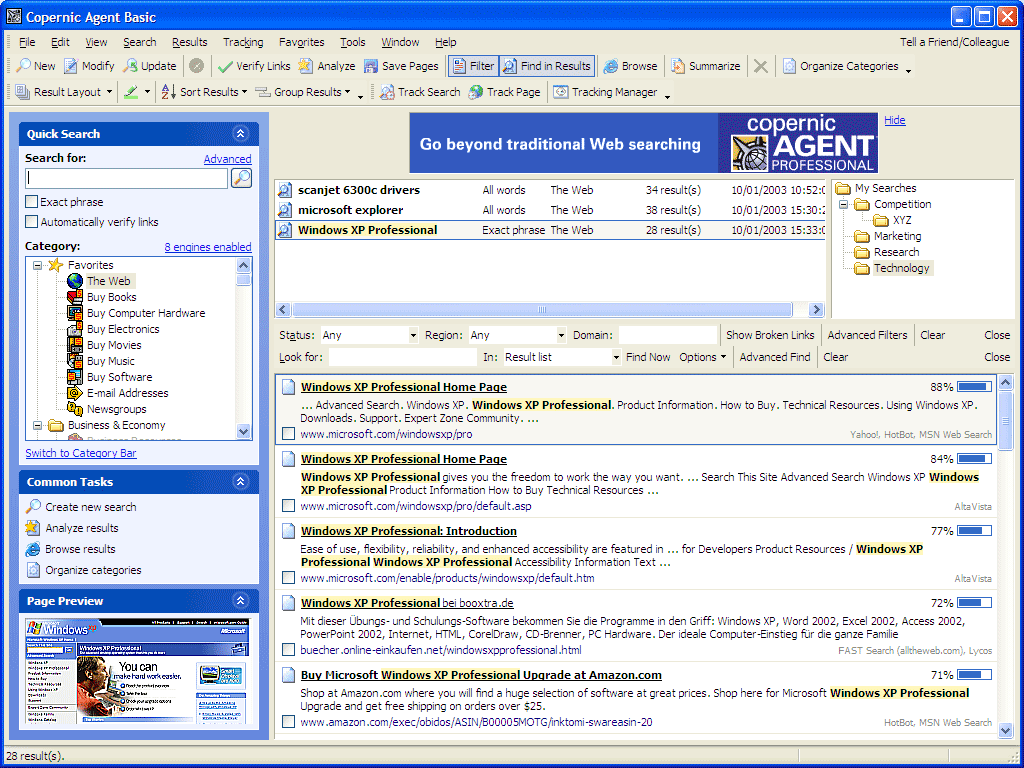Image resolution: width=1024 pixels, height=768 pixels.
Task: Click the 88% relevance bar
Action: pos(974,387)
